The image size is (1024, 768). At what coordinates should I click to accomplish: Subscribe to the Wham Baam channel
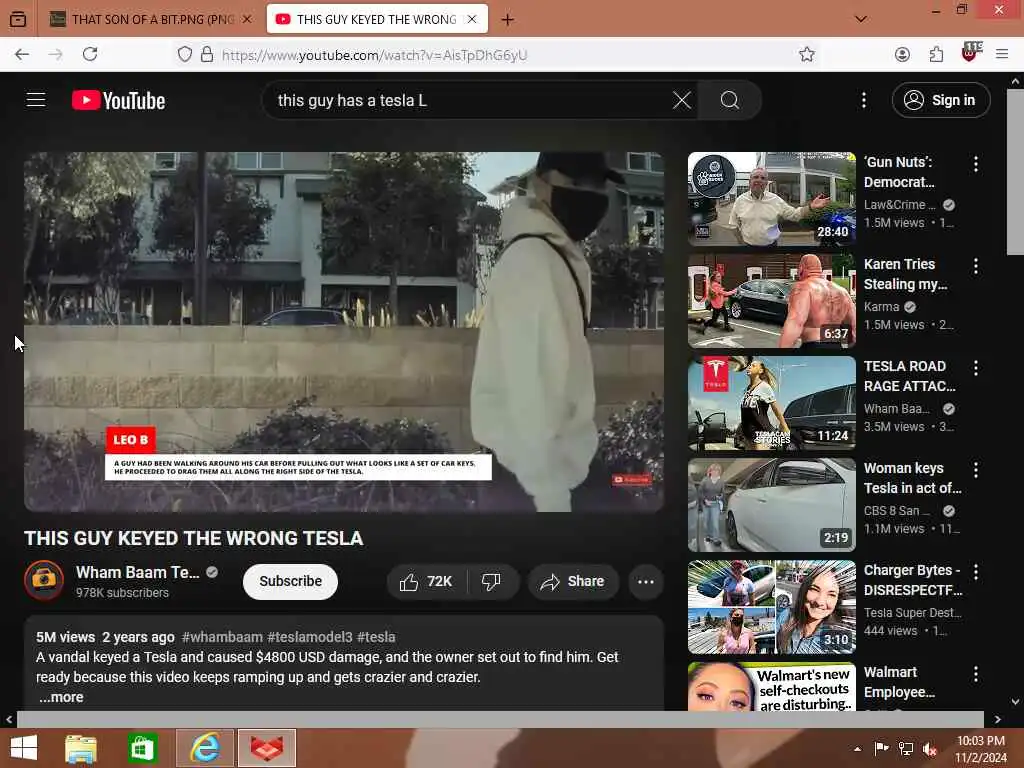[290, 581]
